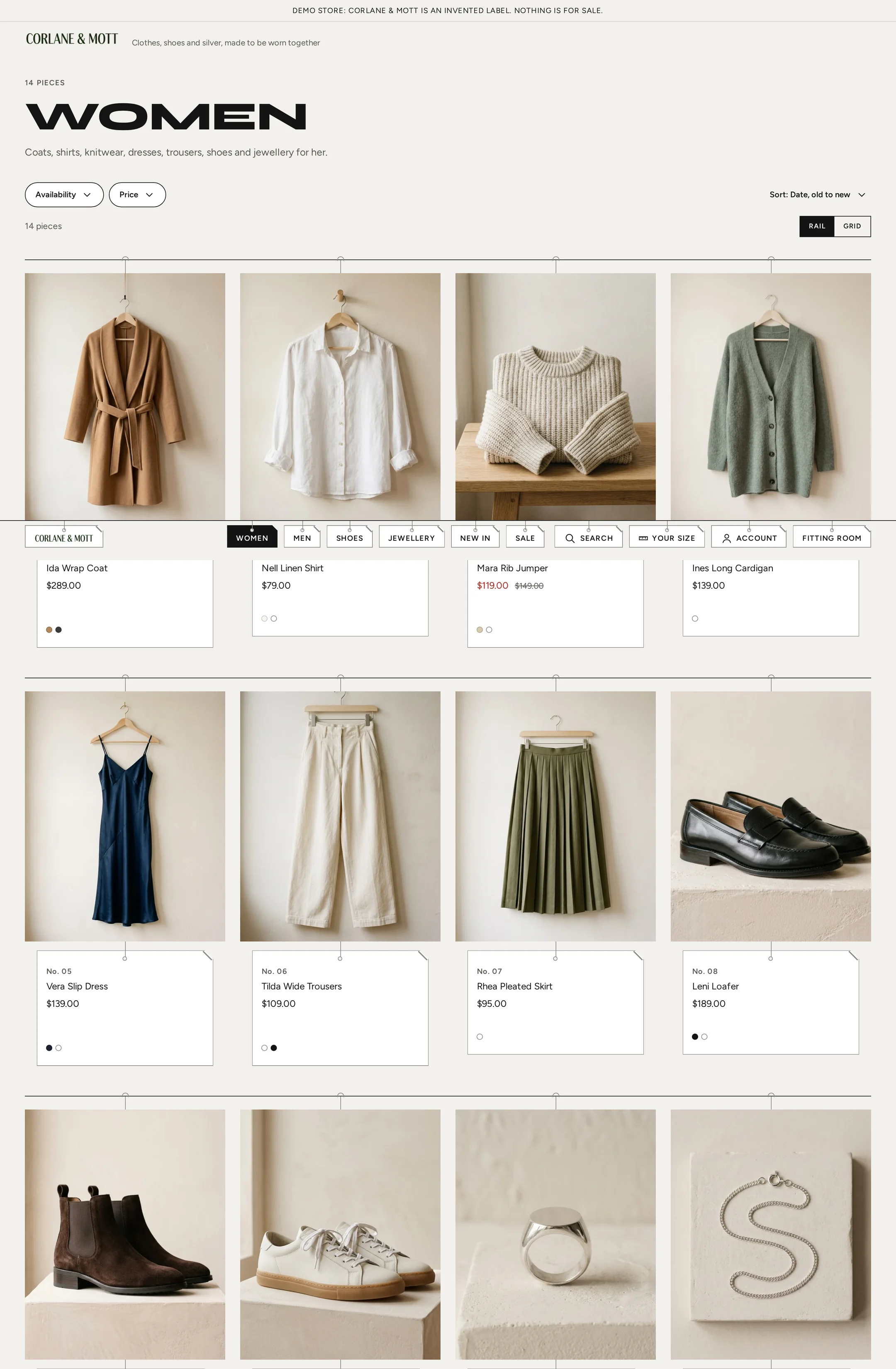Click the Corlane & Mott header logo

(x=72, y=39)
